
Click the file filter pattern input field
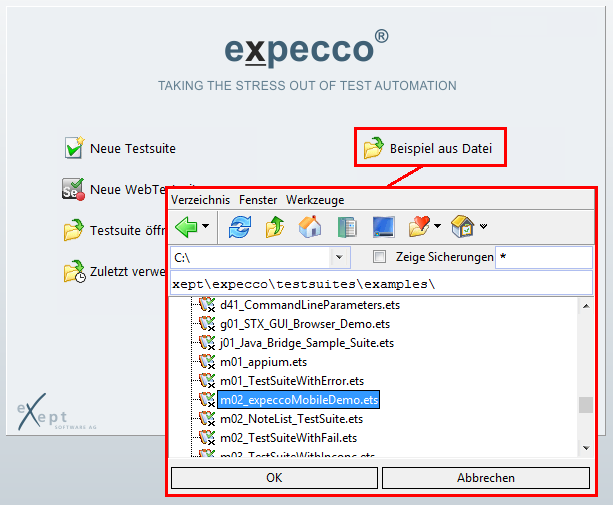545,258
